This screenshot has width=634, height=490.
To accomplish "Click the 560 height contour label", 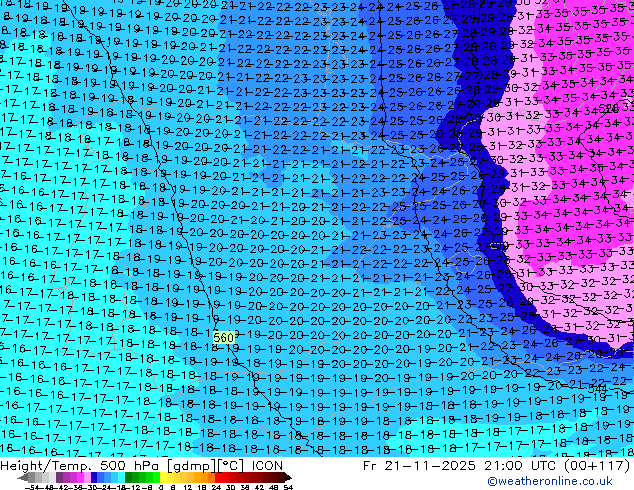I will click(x=224, y=338).
